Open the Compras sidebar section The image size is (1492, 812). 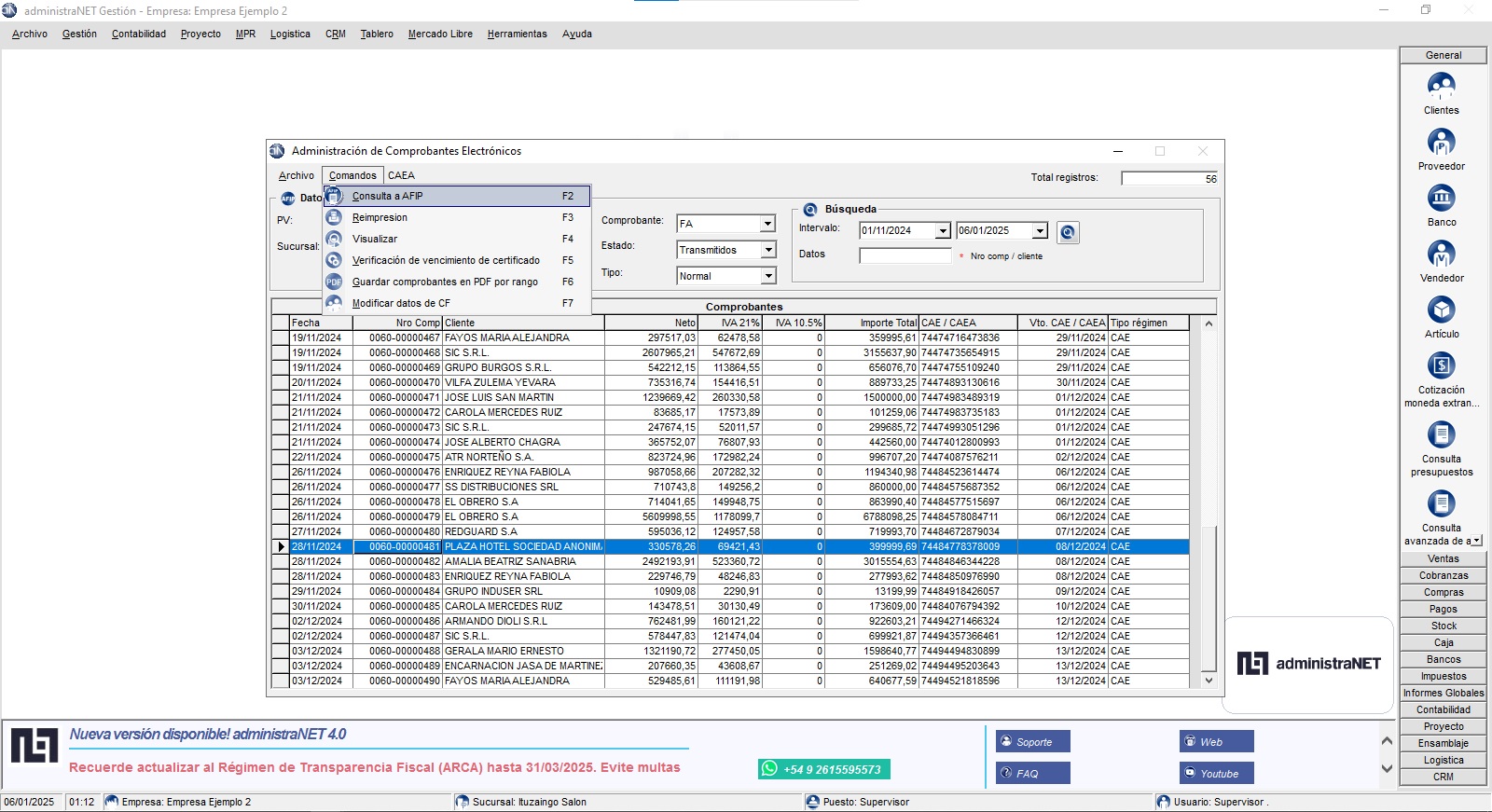pos(1444,592)
